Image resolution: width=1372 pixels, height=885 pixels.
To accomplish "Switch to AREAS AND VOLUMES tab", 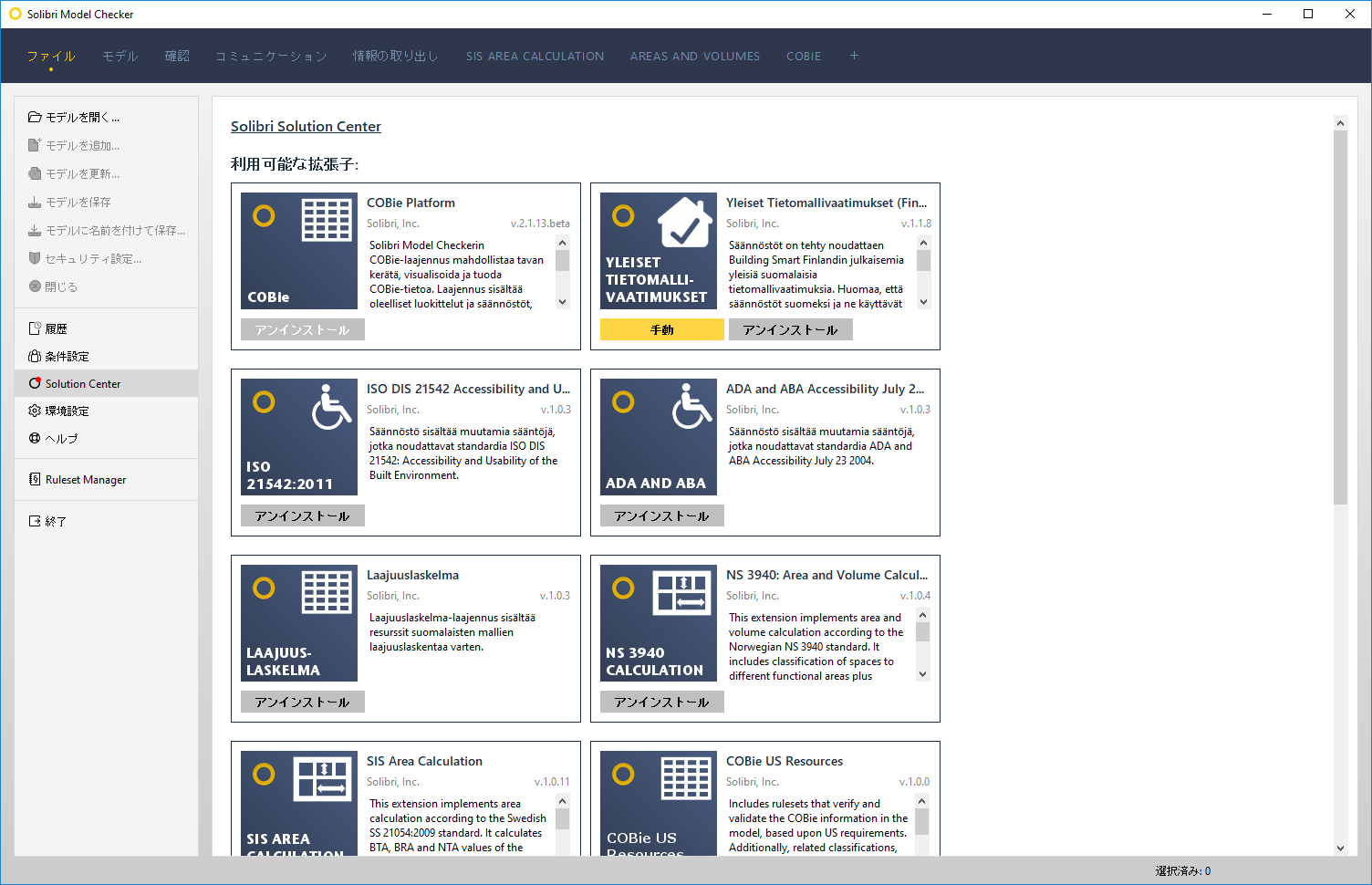I will tap(695, 56).
